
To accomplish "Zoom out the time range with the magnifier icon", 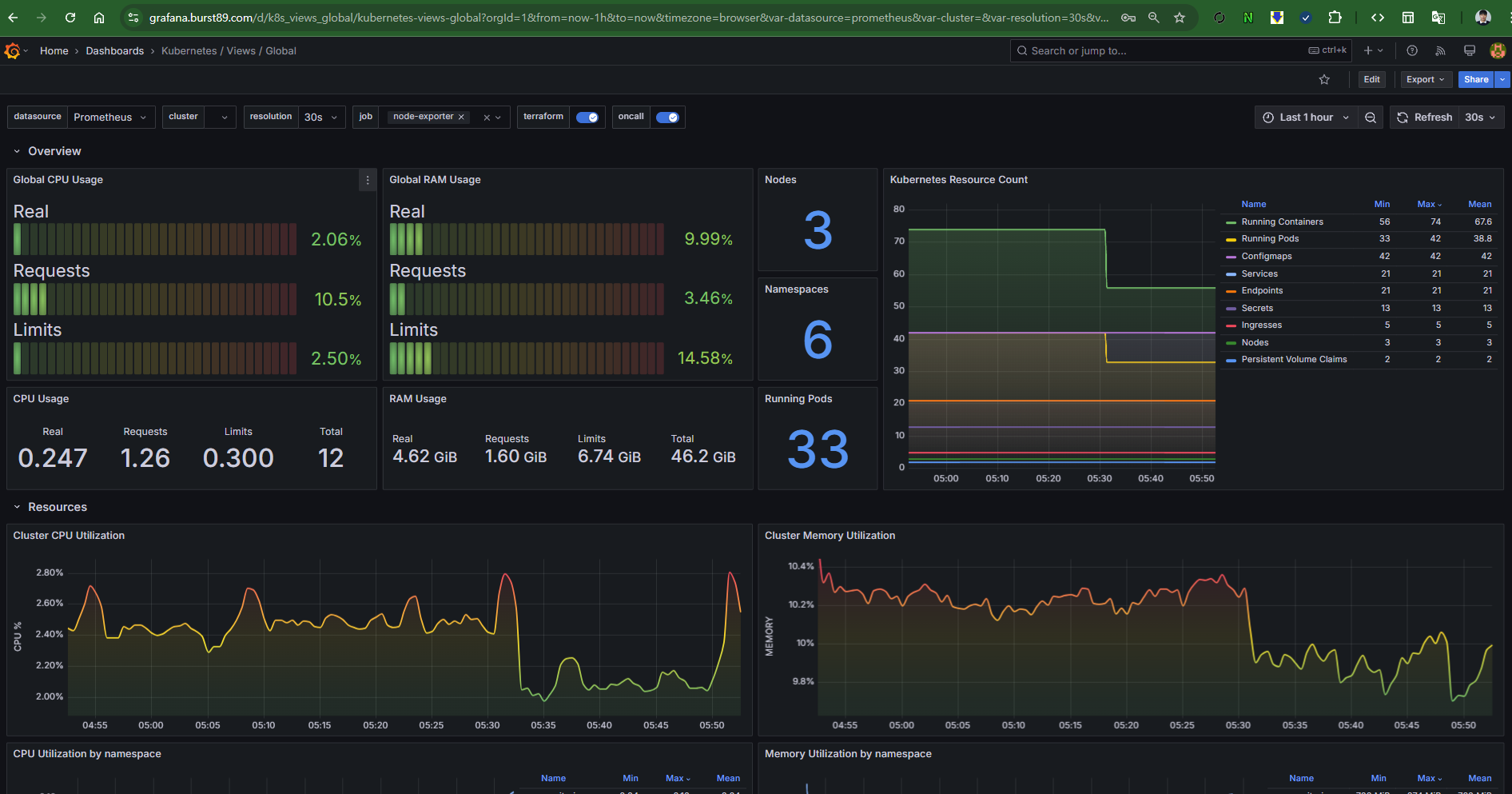I will coord(1371,118).
